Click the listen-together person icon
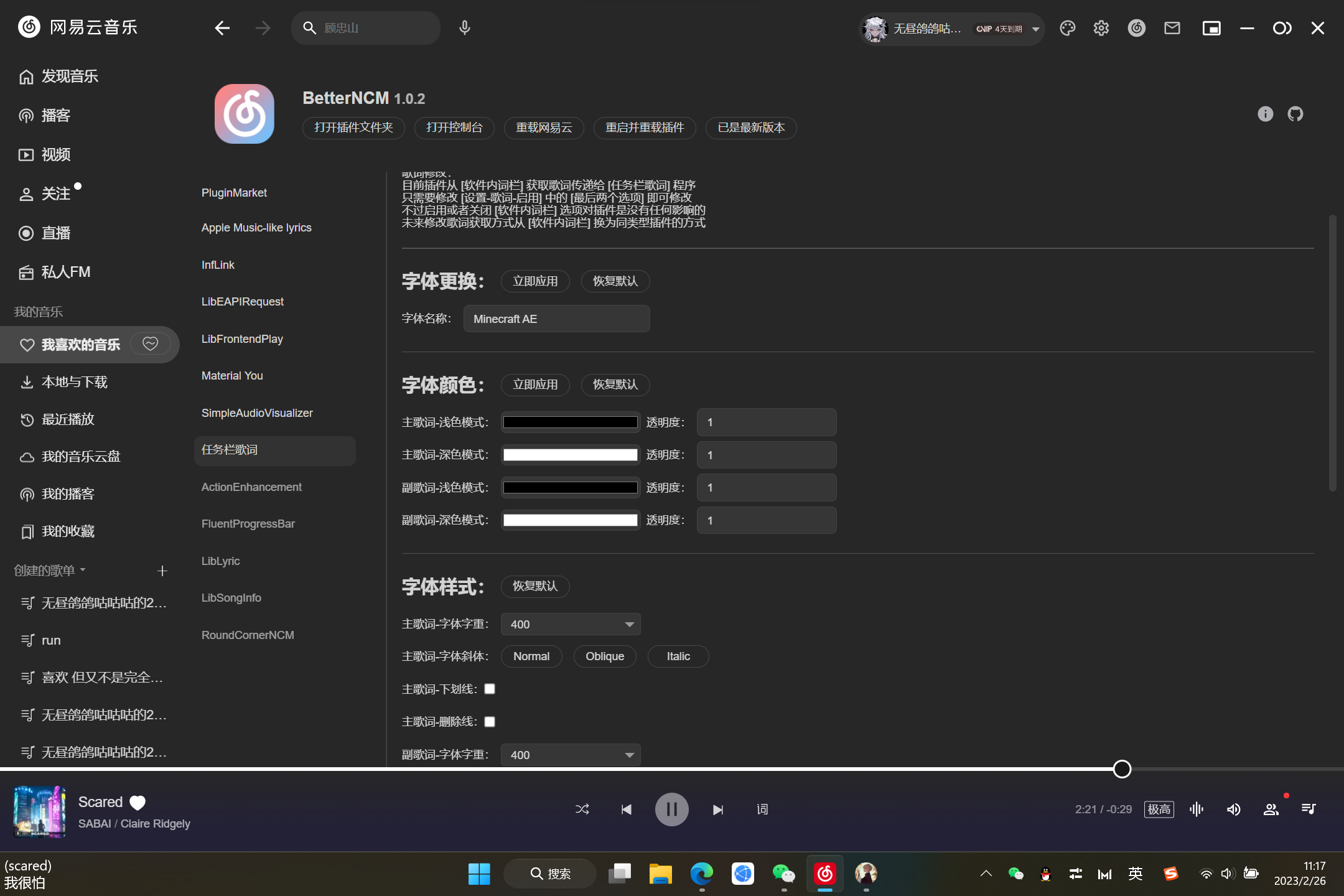The width and height of the screenshot is (1344, 896). 1271,809
